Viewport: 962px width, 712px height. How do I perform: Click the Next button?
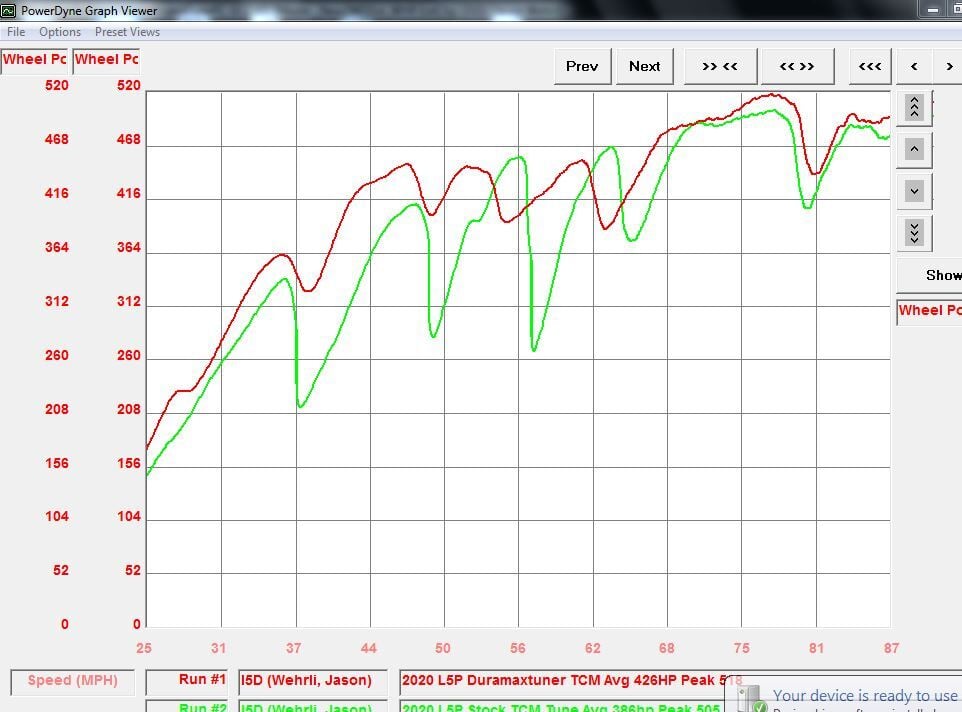644,65
